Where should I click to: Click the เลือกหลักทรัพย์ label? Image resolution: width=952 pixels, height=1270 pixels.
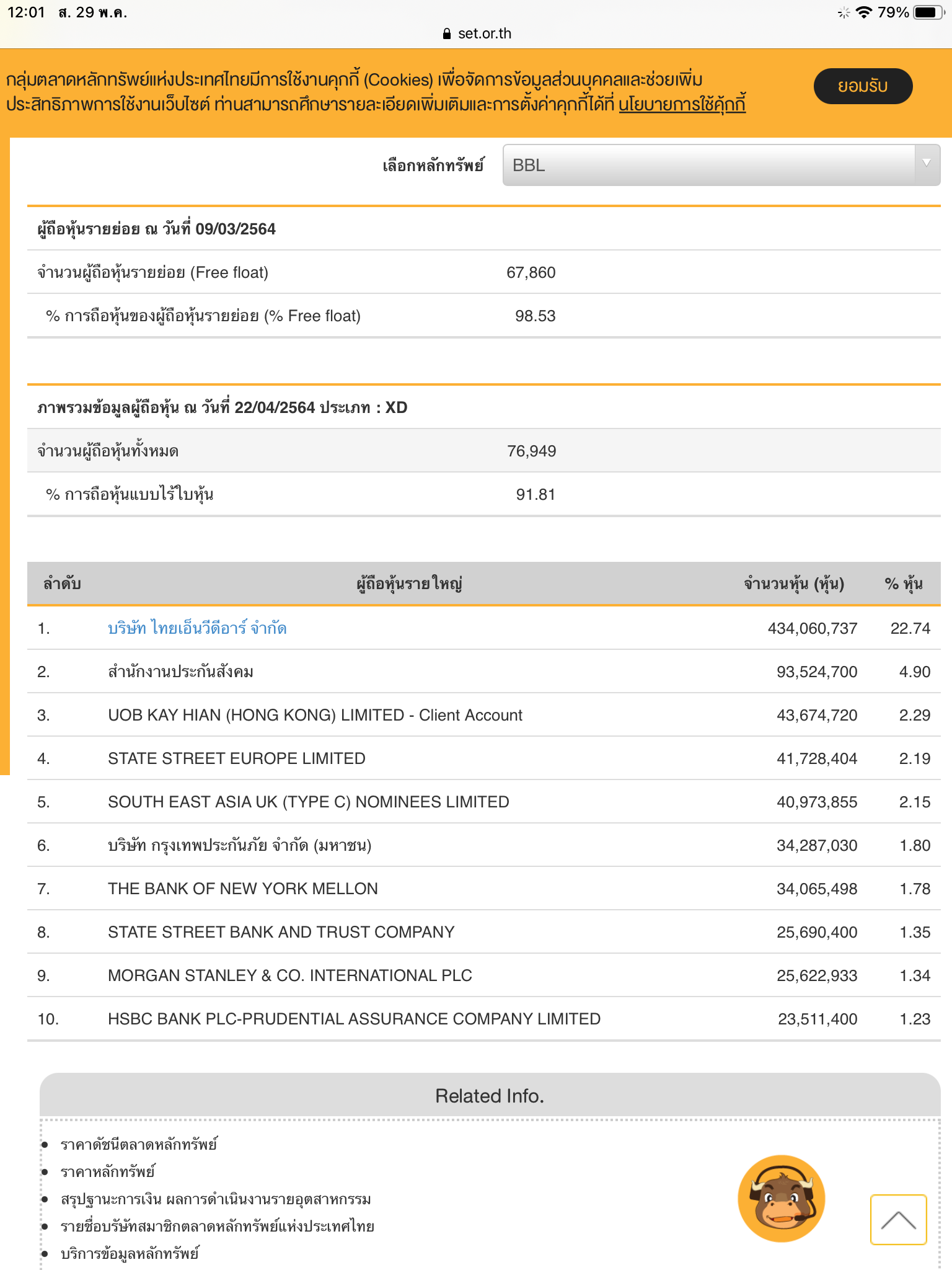433,166
